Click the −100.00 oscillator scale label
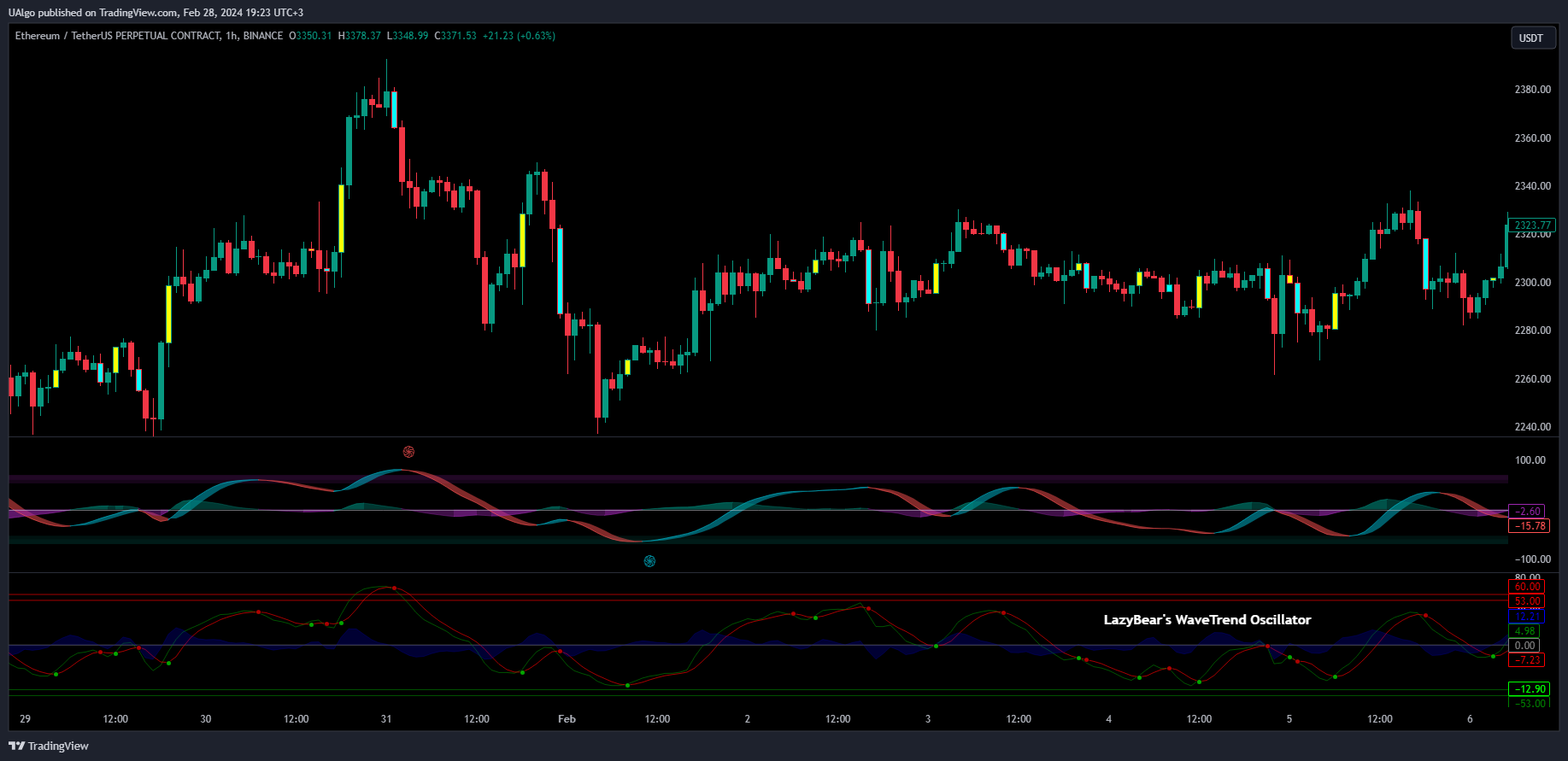1568x761 pixels. [x=1532, y=559]
